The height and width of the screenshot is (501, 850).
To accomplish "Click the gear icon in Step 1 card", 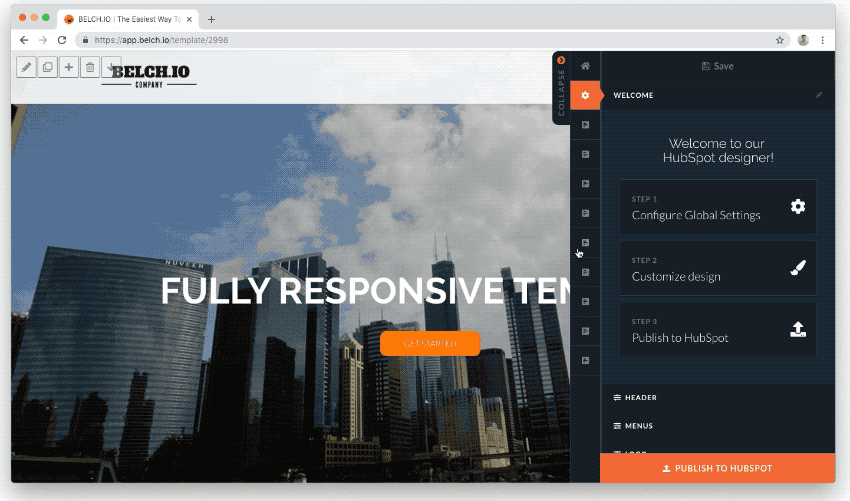I will (797, 207).
